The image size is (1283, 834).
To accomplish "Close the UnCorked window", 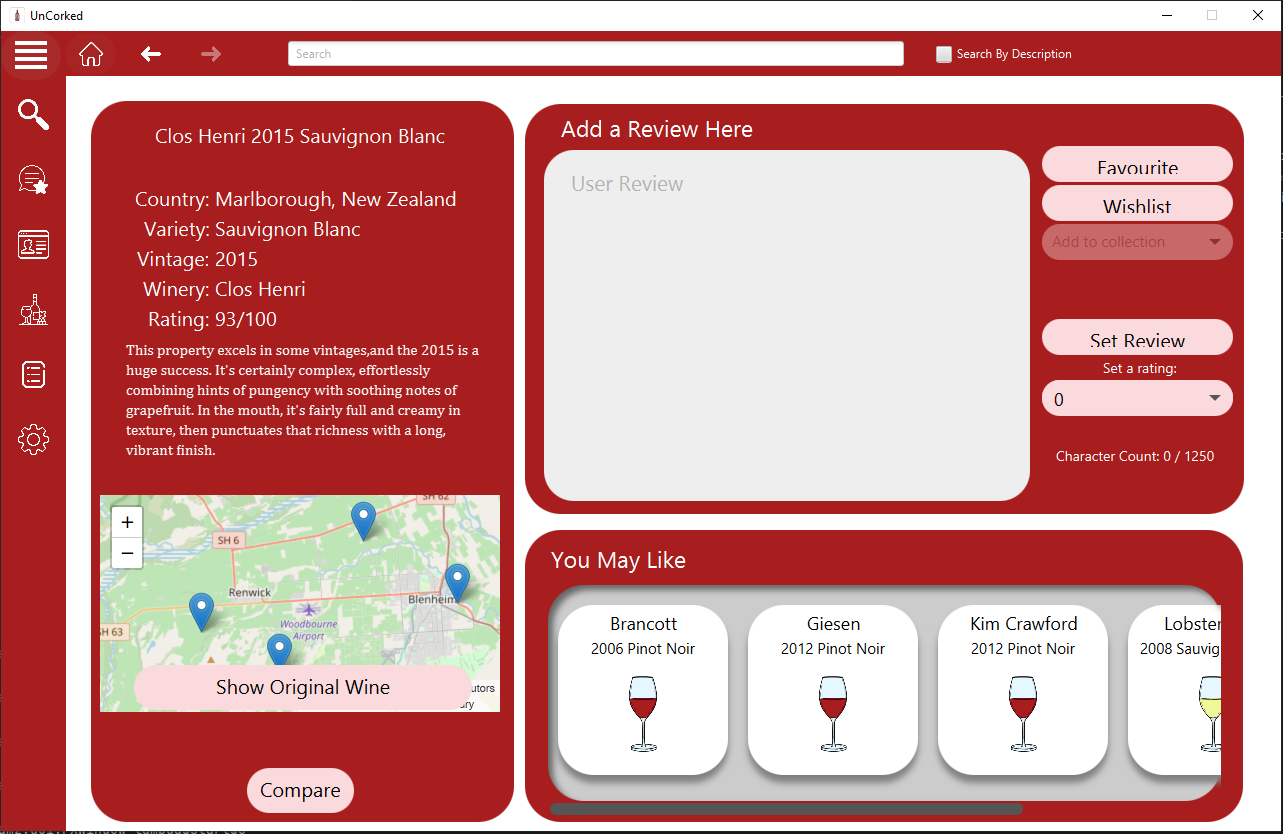I will click(x=1258, y=15).
